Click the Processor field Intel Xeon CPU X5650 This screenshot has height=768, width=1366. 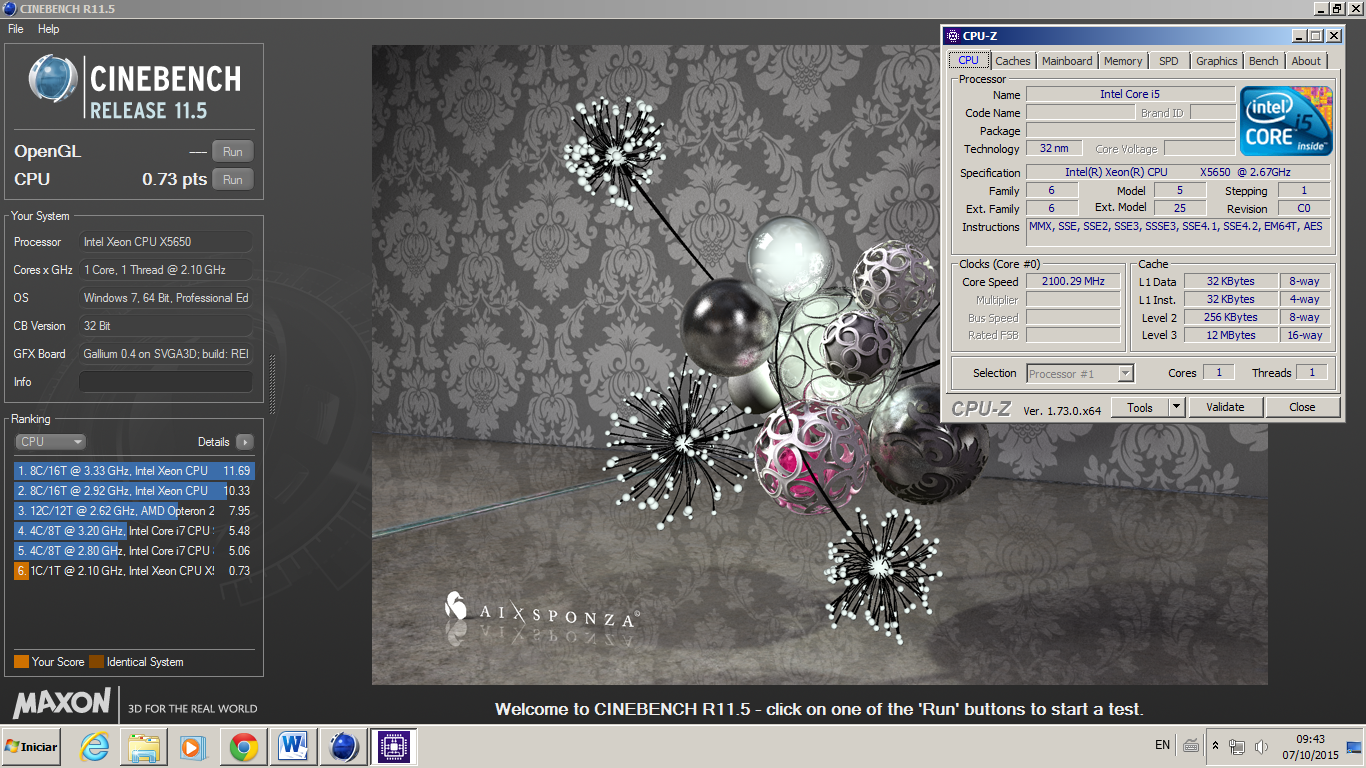[x=166, y=242]
